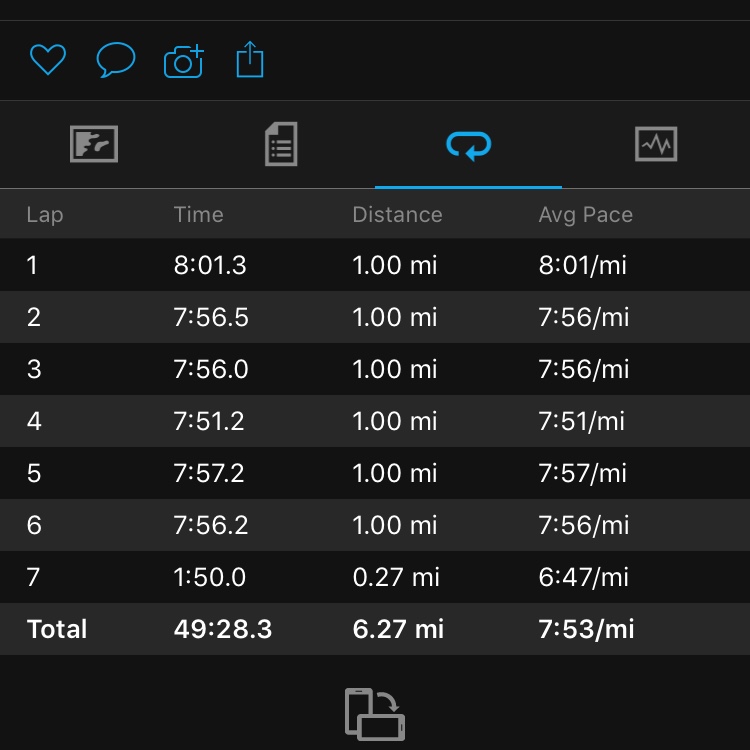The height and width of the screenshot is (750, 750).
Task: Tap the Total time 49:28.3
Action: tap(221, 629)
